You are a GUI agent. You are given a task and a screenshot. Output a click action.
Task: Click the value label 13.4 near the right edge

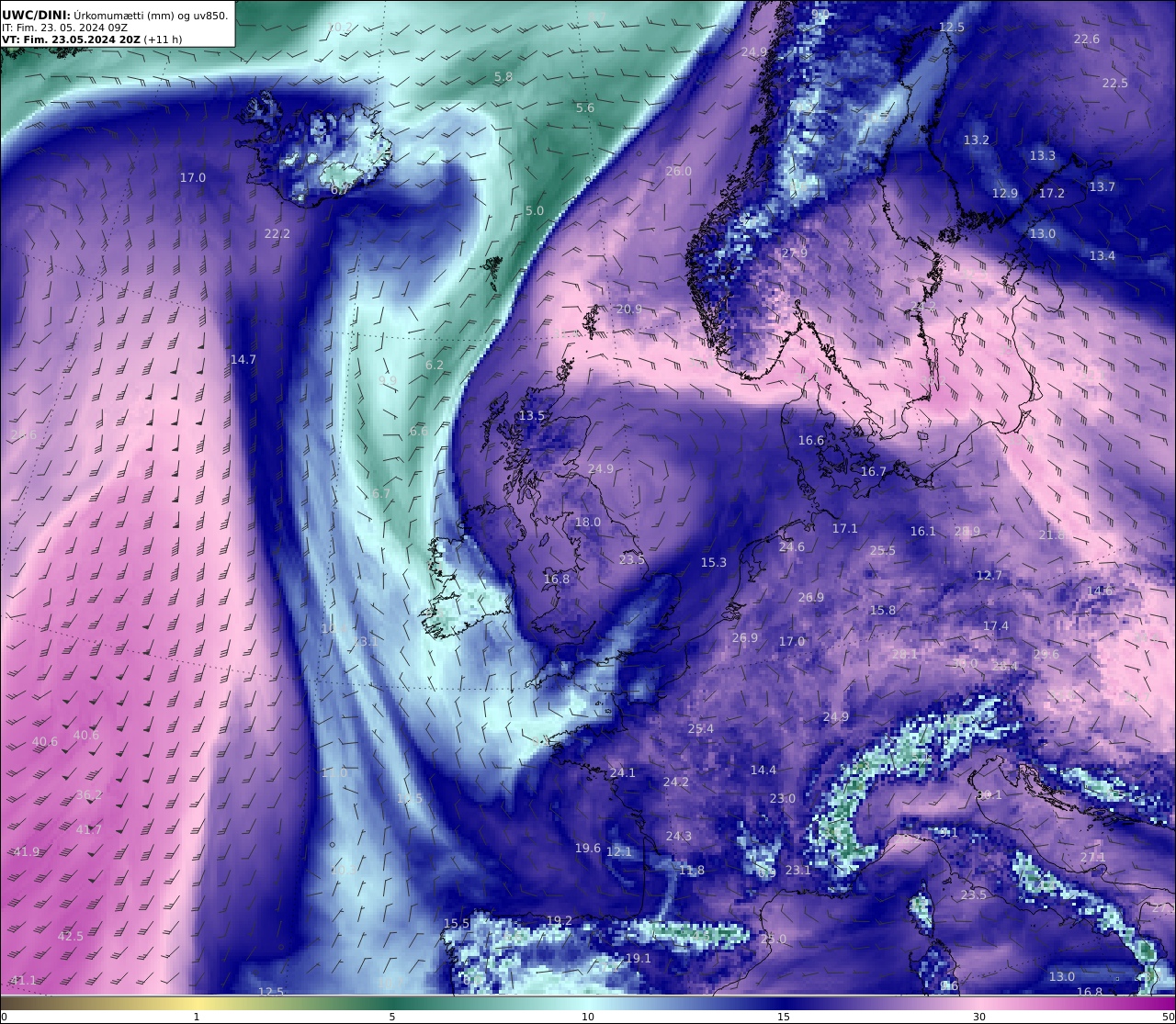point(1102,256)
